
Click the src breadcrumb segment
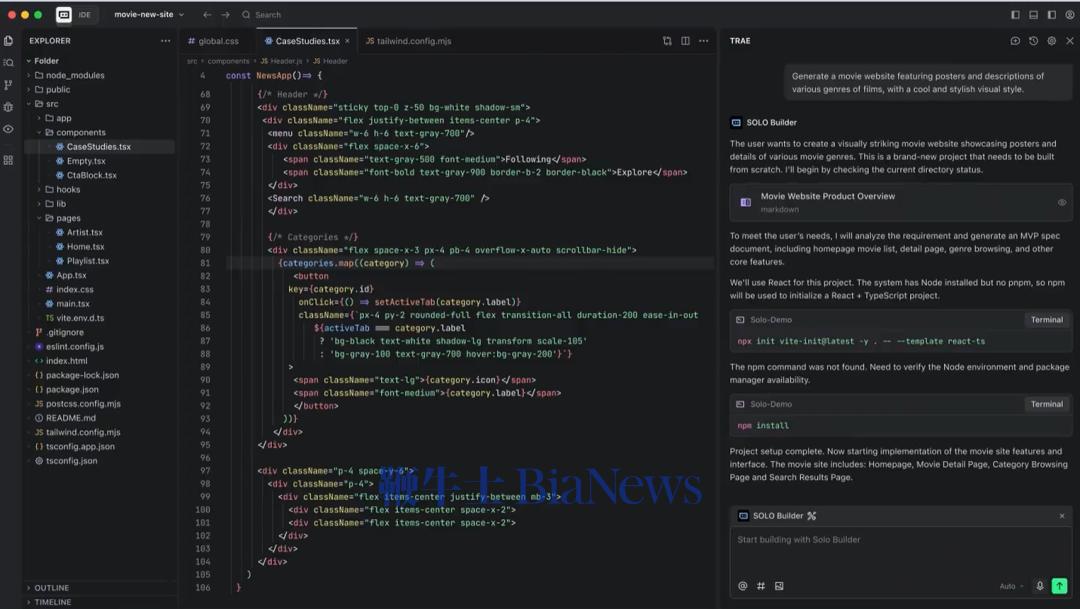191,61
